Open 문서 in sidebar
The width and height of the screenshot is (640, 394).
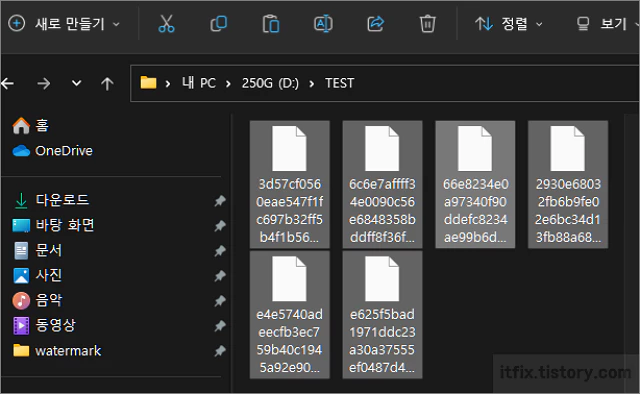tap(38, 250)
